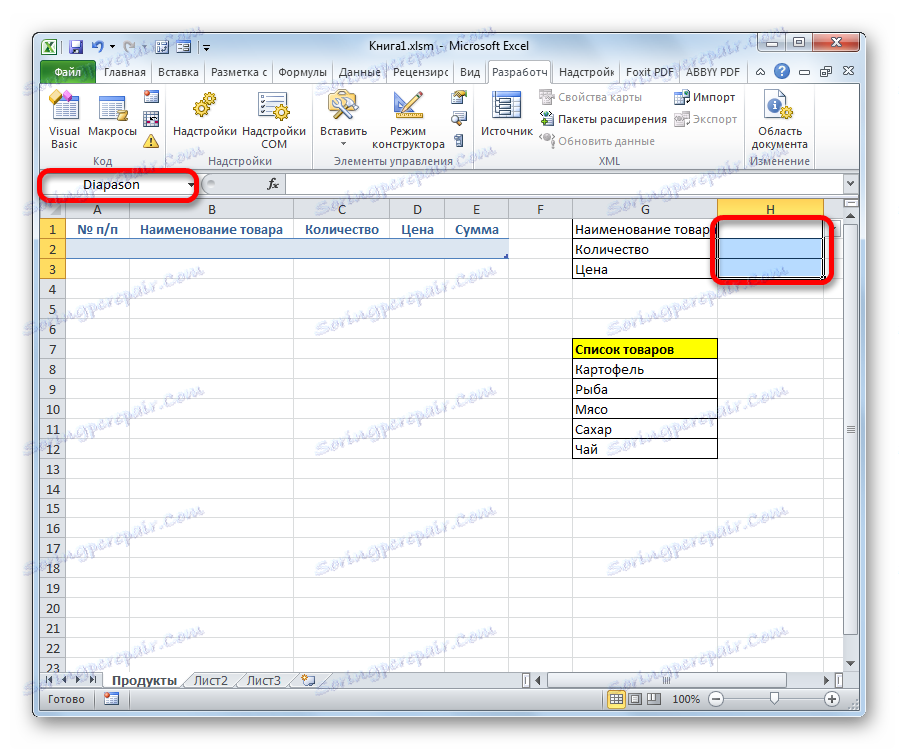
Task: Click 100% zoom level
Action: pyautogui.click(x=686, y=699)
